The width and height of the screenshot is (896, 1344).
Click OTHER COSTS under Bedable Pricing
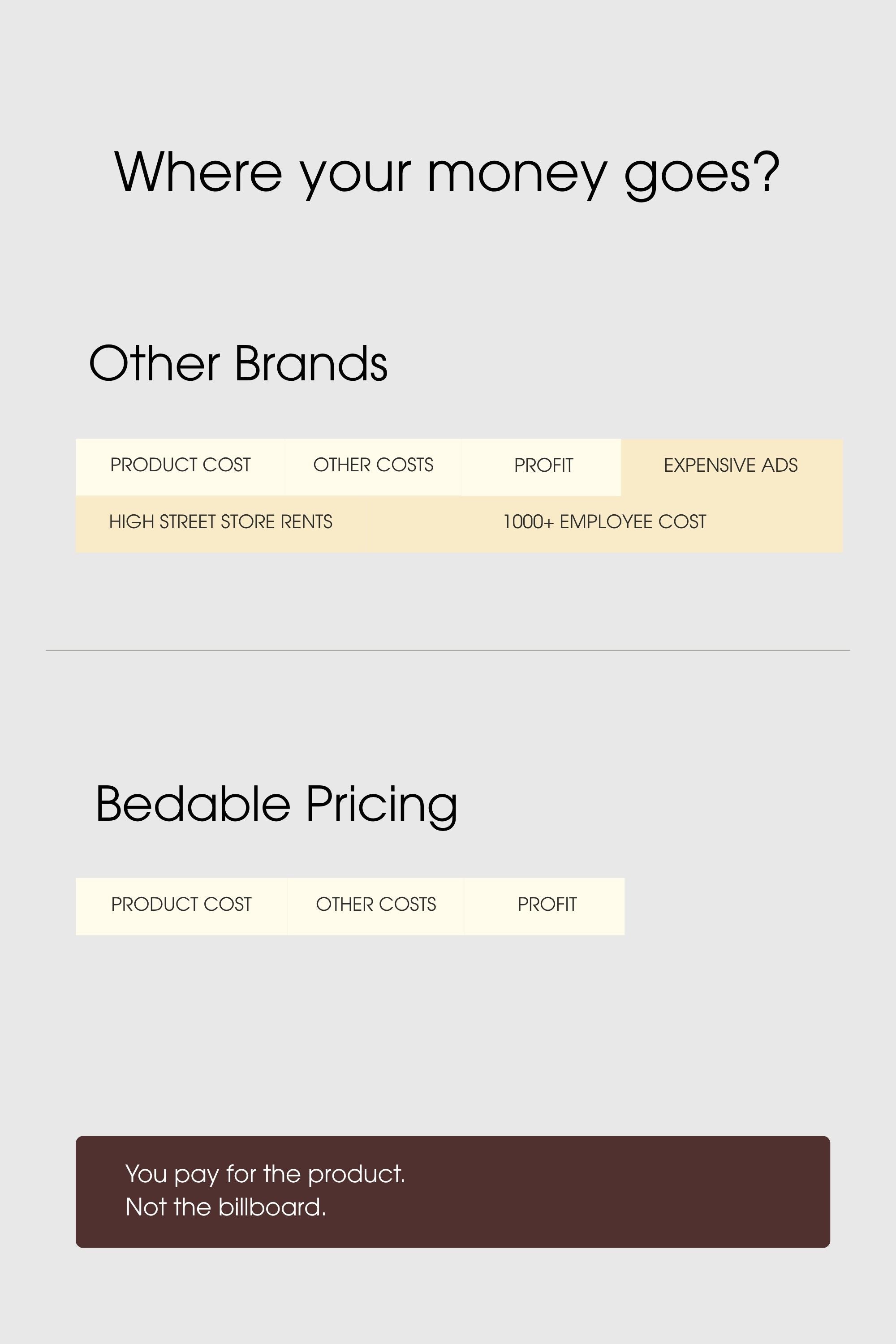click(x=376, y=906)
